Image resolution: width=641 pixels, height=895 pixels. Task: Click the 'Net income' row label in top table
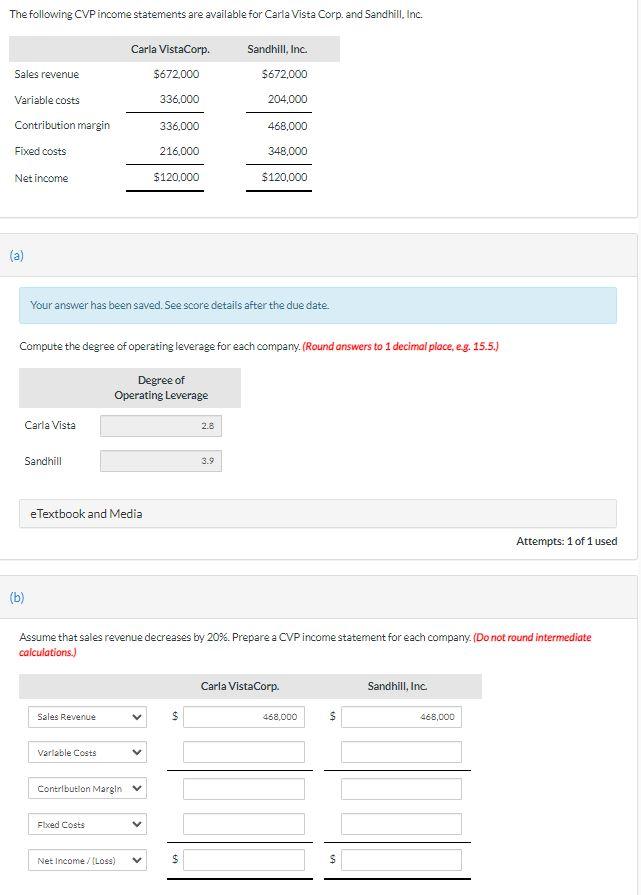(41, 178)
